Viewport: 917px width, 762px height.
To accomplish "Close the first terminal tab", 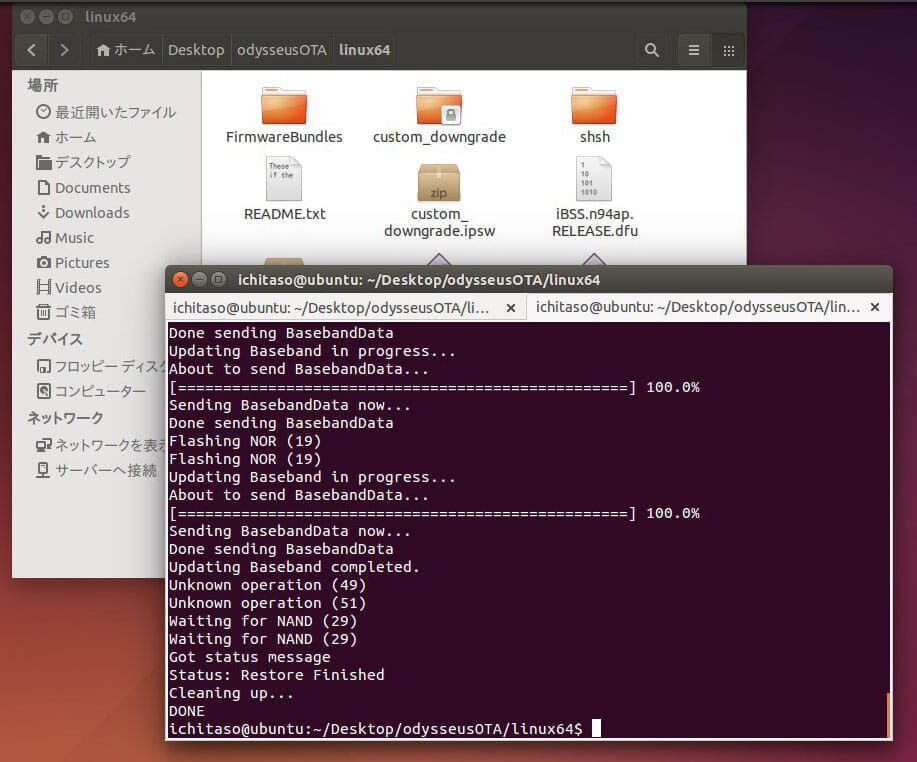I will tap(511, 308).
